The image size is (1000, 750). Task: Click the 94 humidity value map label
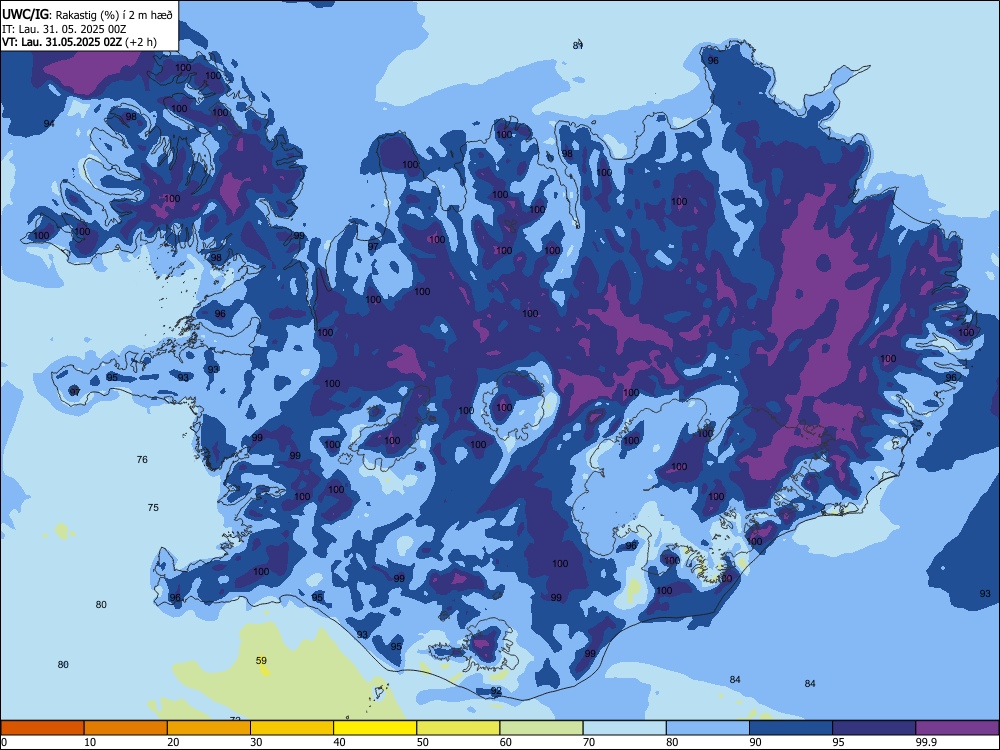49,123
